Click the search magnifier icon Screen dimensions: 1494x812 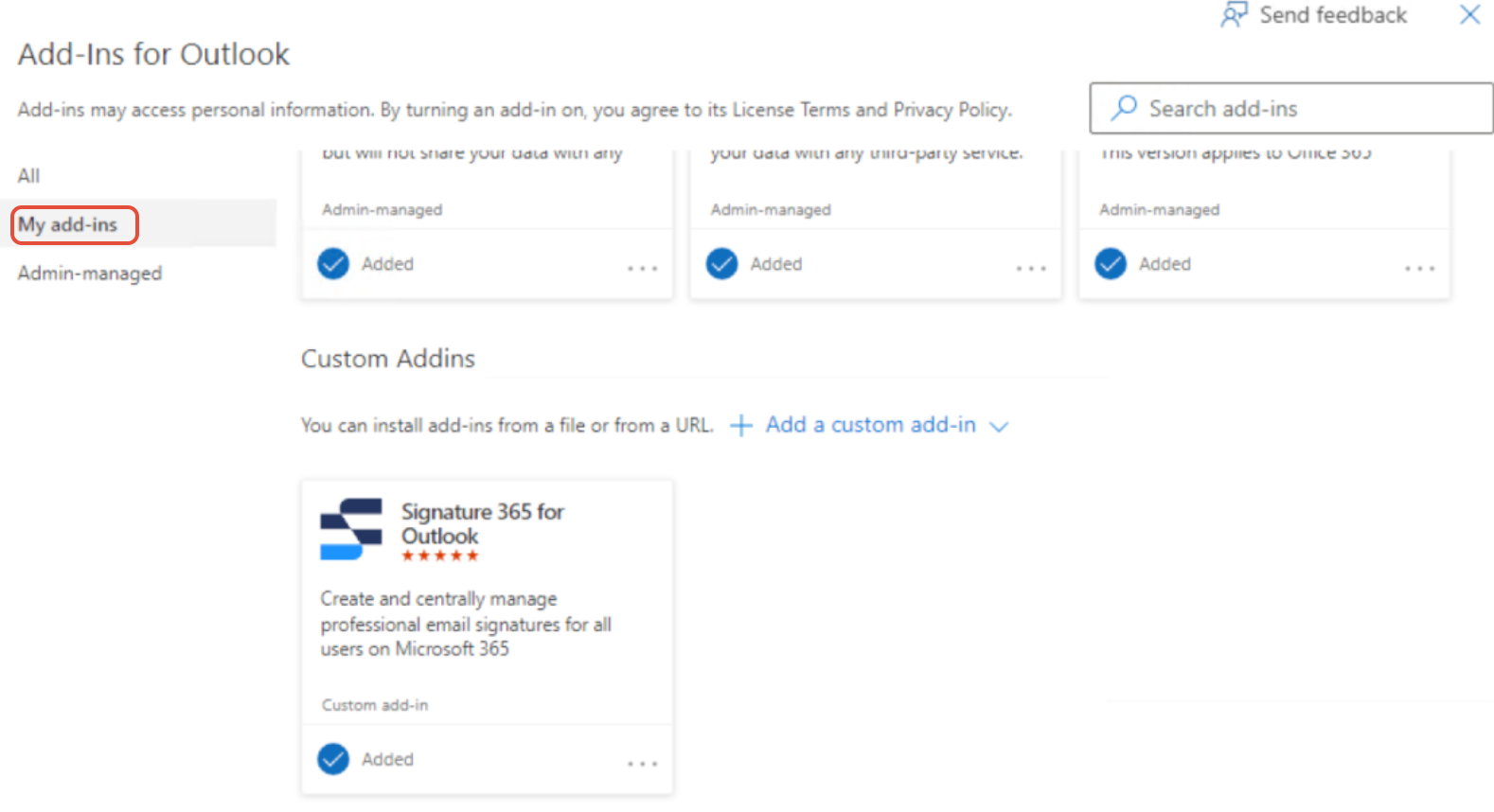tap(1123, 108)
